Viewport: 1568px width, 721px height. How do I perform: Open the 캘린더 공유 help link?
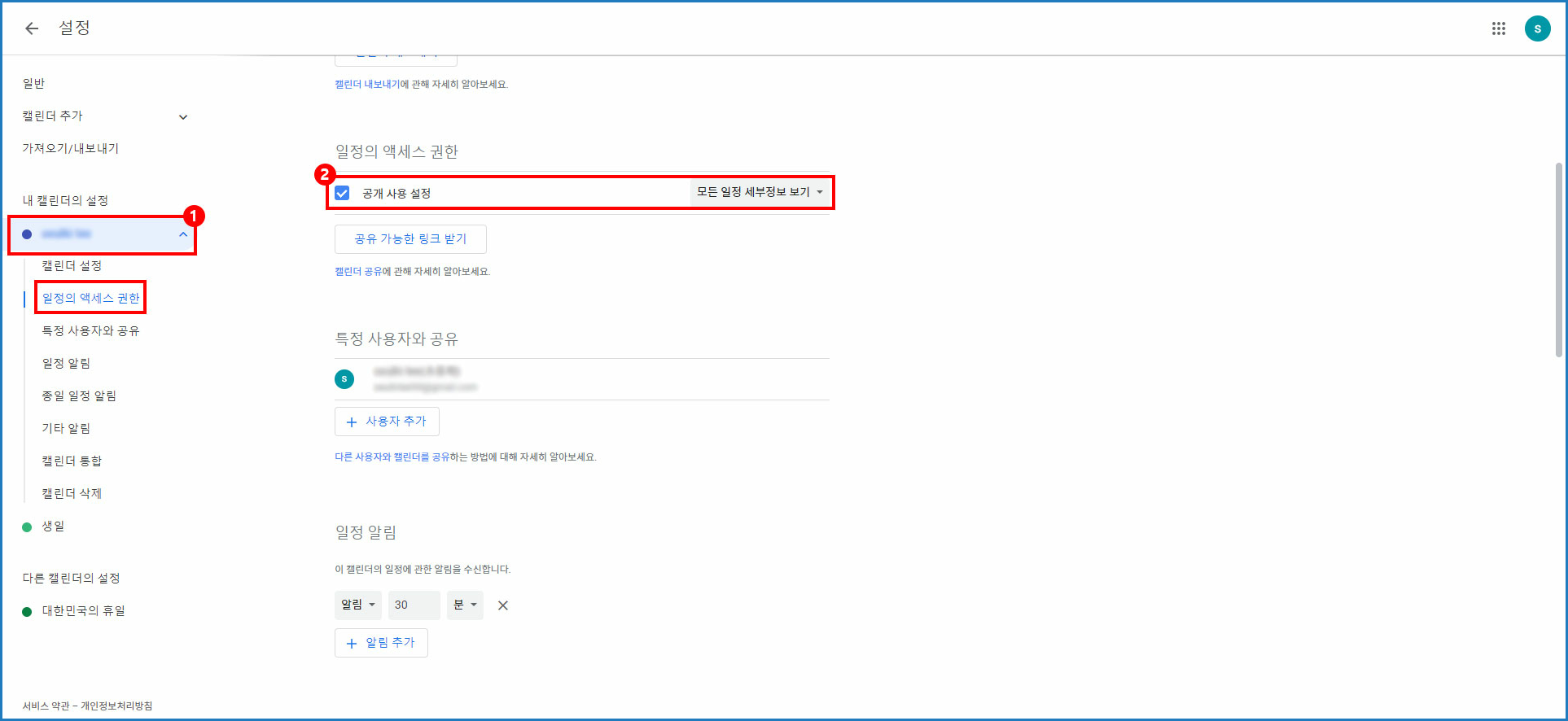point(358,272)
